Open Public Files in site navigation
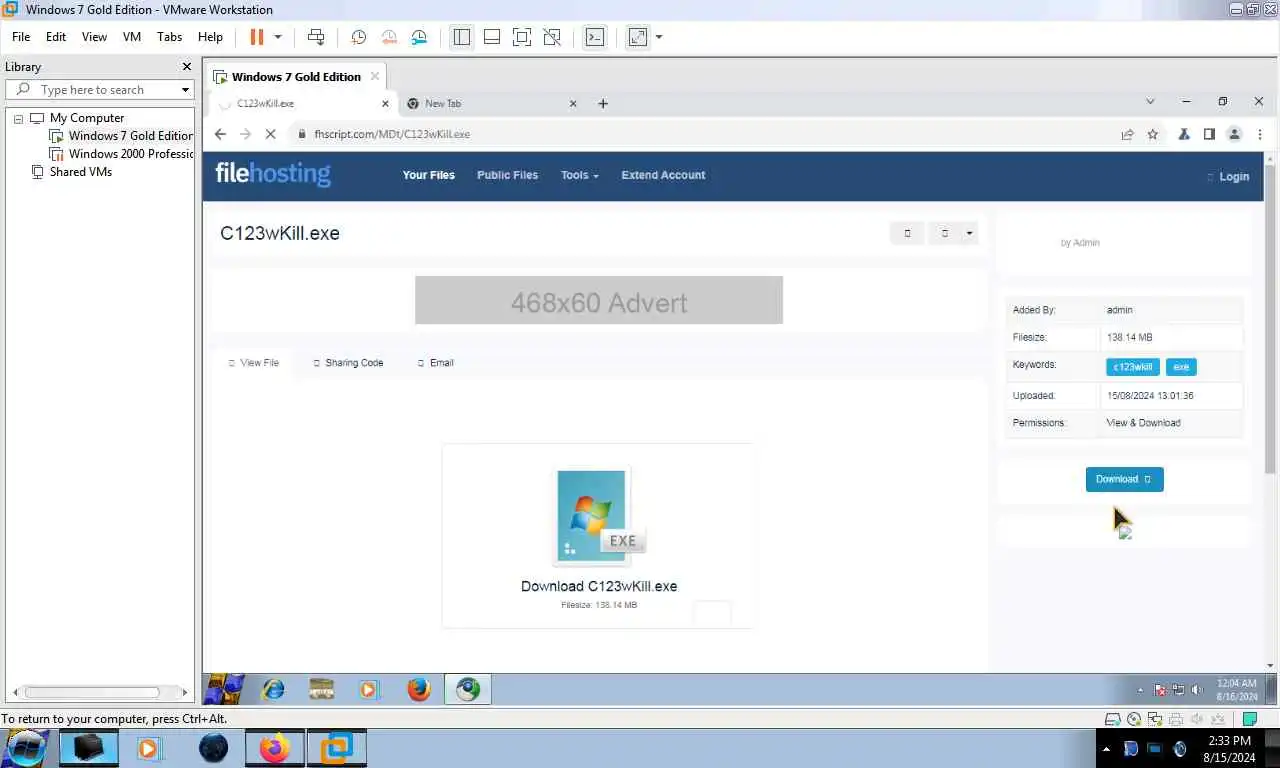Image resolution: width=1280 pixels, height=768 pixels. (507, 175)
